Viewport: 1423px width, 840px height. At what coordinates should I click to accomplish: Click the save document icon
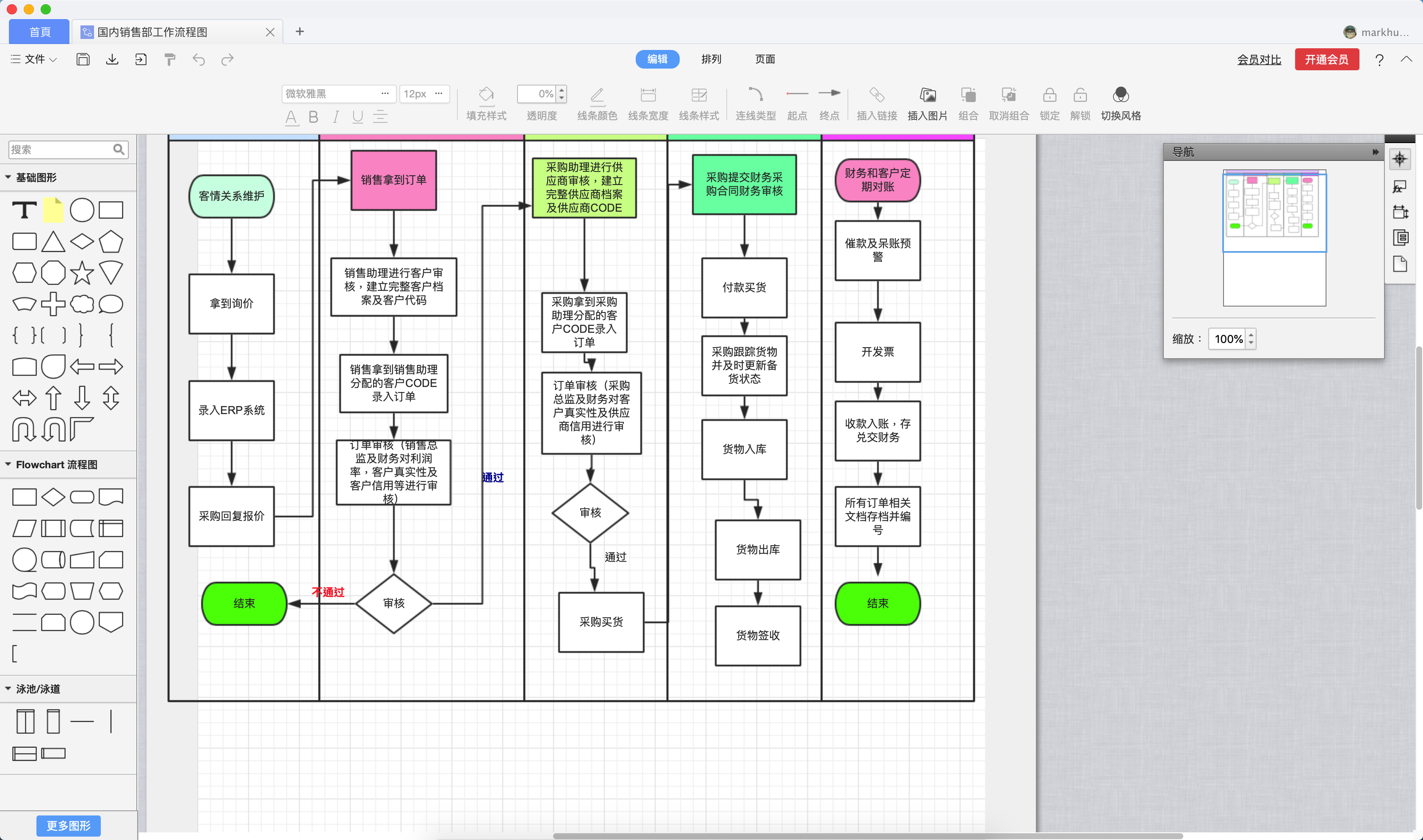(83, 59)
